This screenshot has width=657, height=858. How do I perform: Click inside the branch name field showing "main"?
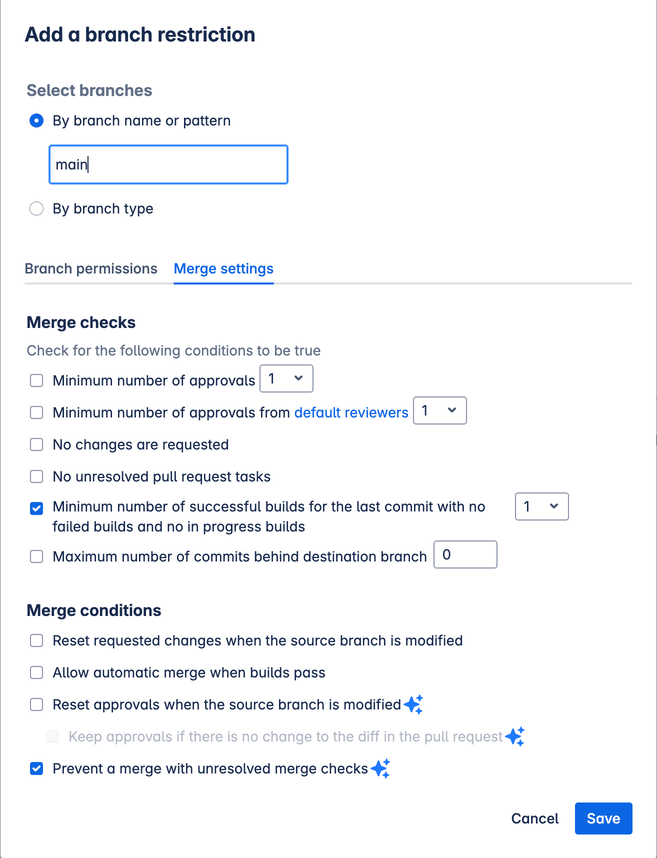[x=168, y=164]
